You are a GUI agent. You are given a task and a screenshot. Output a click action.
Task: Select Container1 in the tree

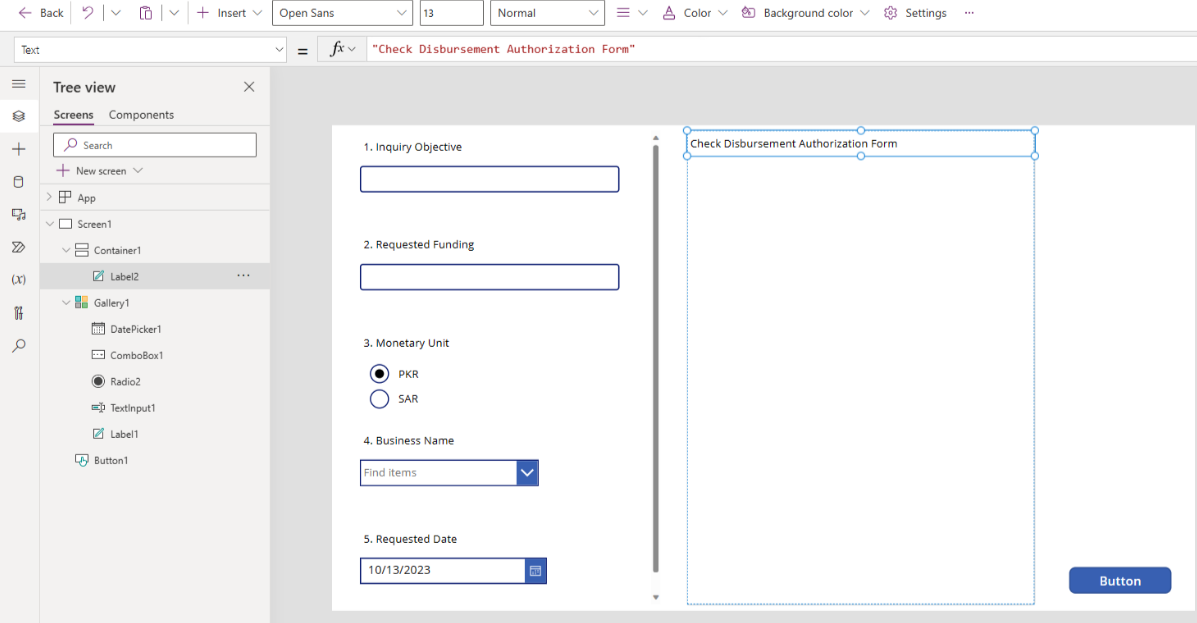point(117,250)
